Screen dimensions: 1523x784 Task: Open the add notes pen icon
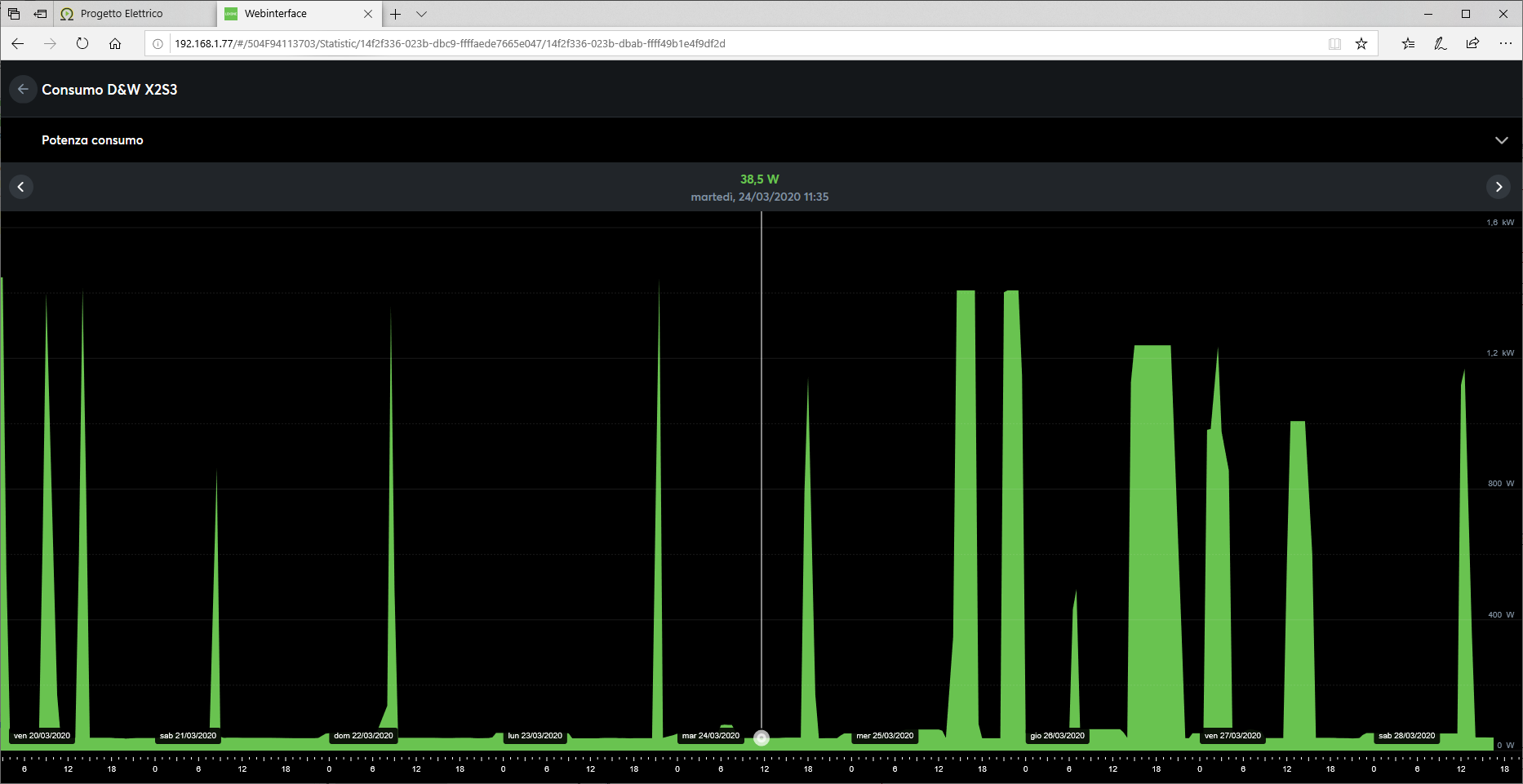click(x=1441, y=43)
